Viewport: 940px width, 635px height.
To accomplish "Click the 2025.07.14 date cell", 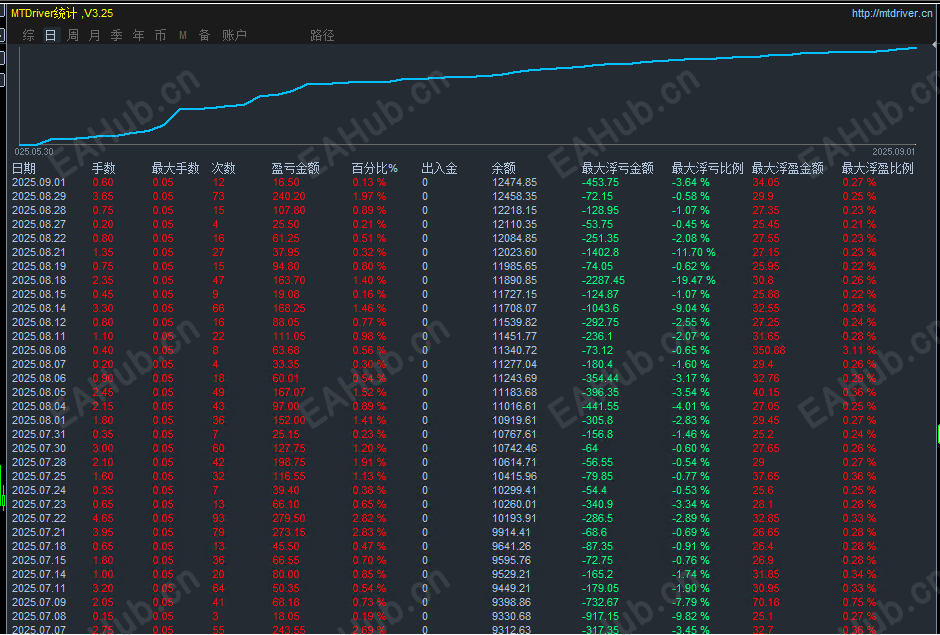I will [x=39, y=574].
